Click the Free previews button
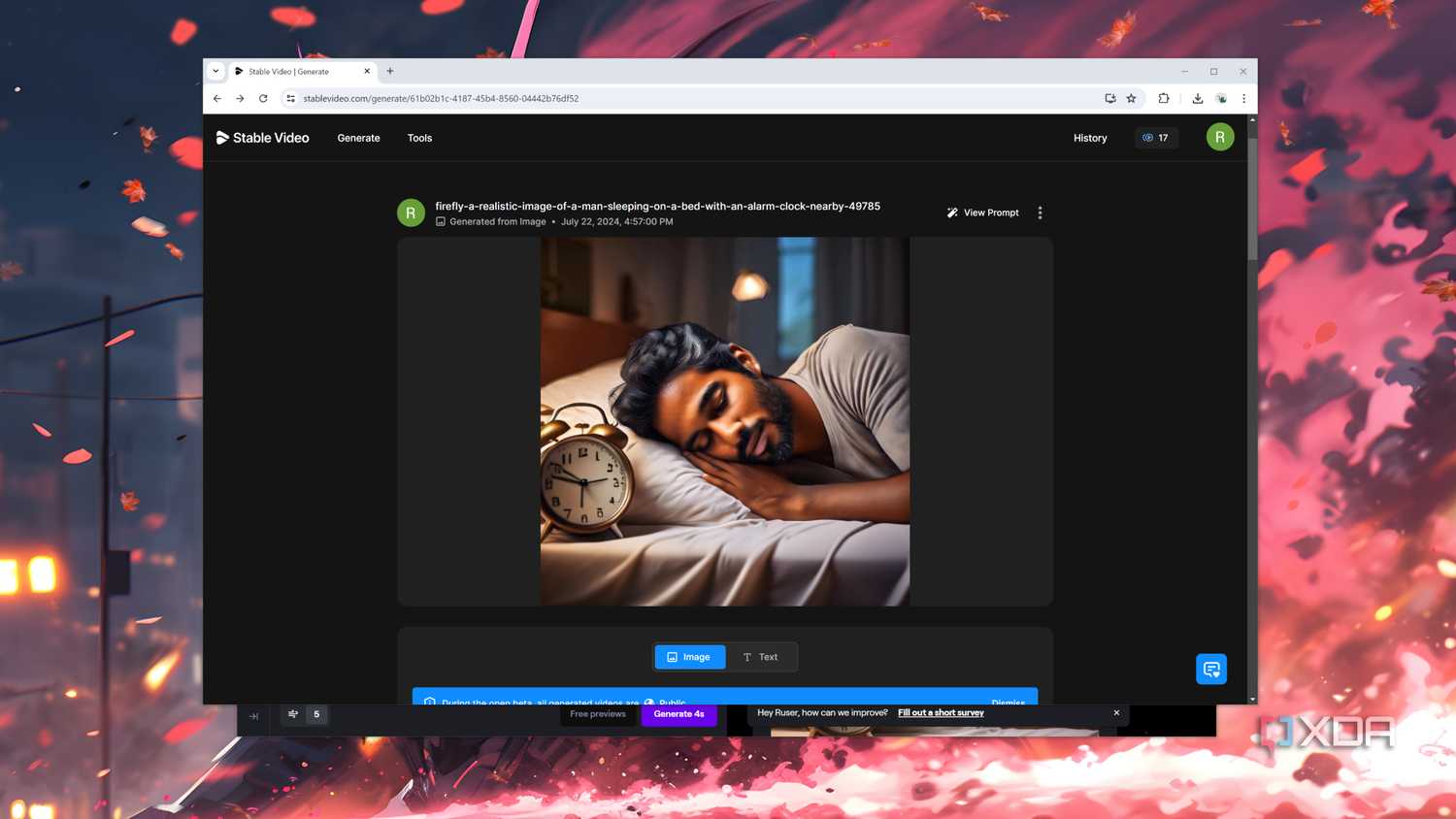The image size is (1456, 819). click(598, 714)
